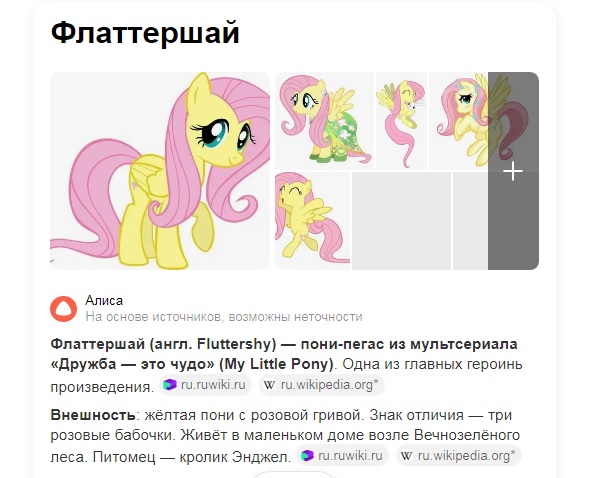Click the Флаттершай heading title
The image size is (593, 478).
click(x=145, y=33)
